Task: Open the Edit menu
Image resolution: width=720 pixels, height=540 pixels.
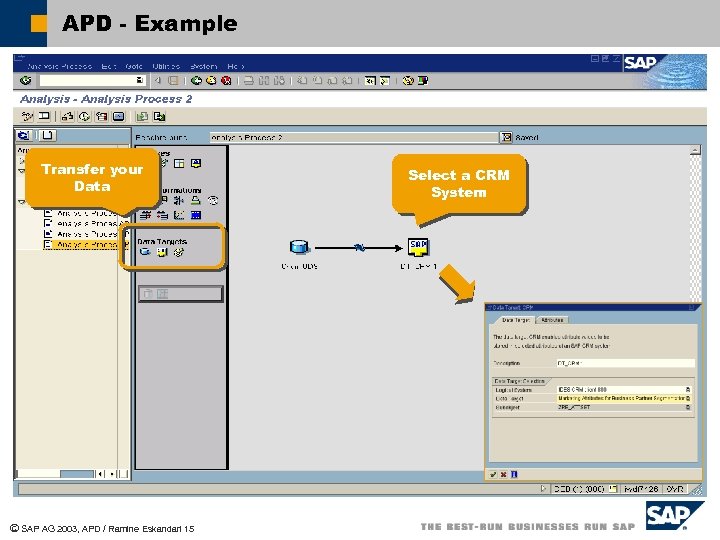Action: click(108, 67)
